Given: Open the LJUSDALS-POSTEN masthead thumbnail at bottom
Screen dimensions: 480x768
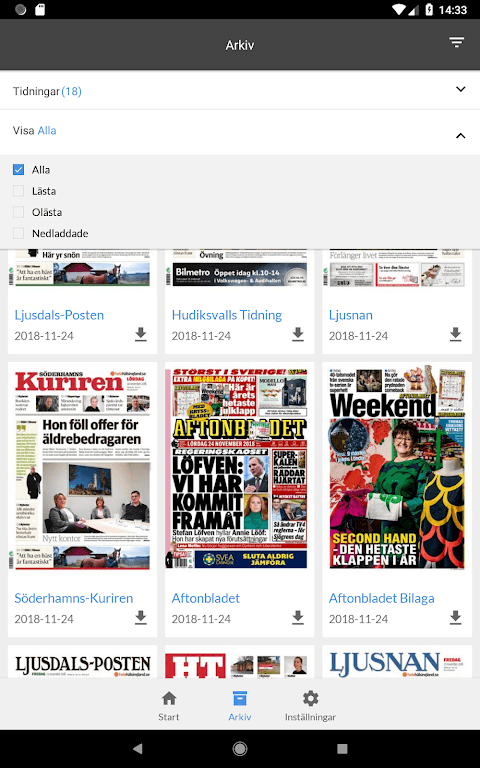Looking at the screenshot, I should 82,664.
